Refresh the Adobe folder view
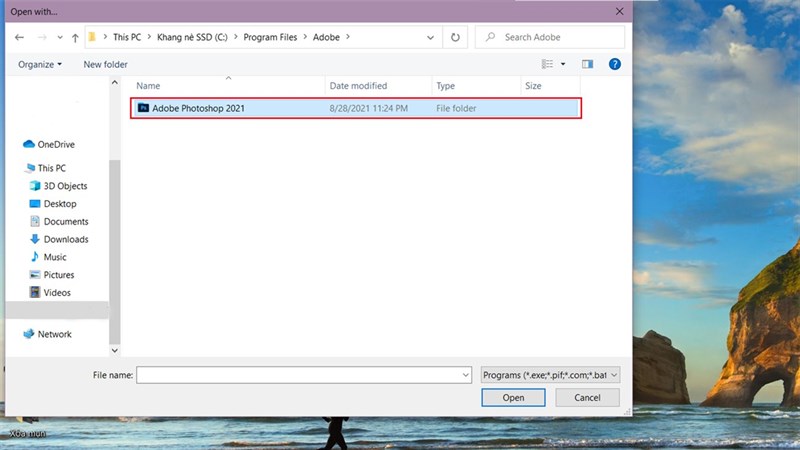The image size is (800, 450). [456, 37]
